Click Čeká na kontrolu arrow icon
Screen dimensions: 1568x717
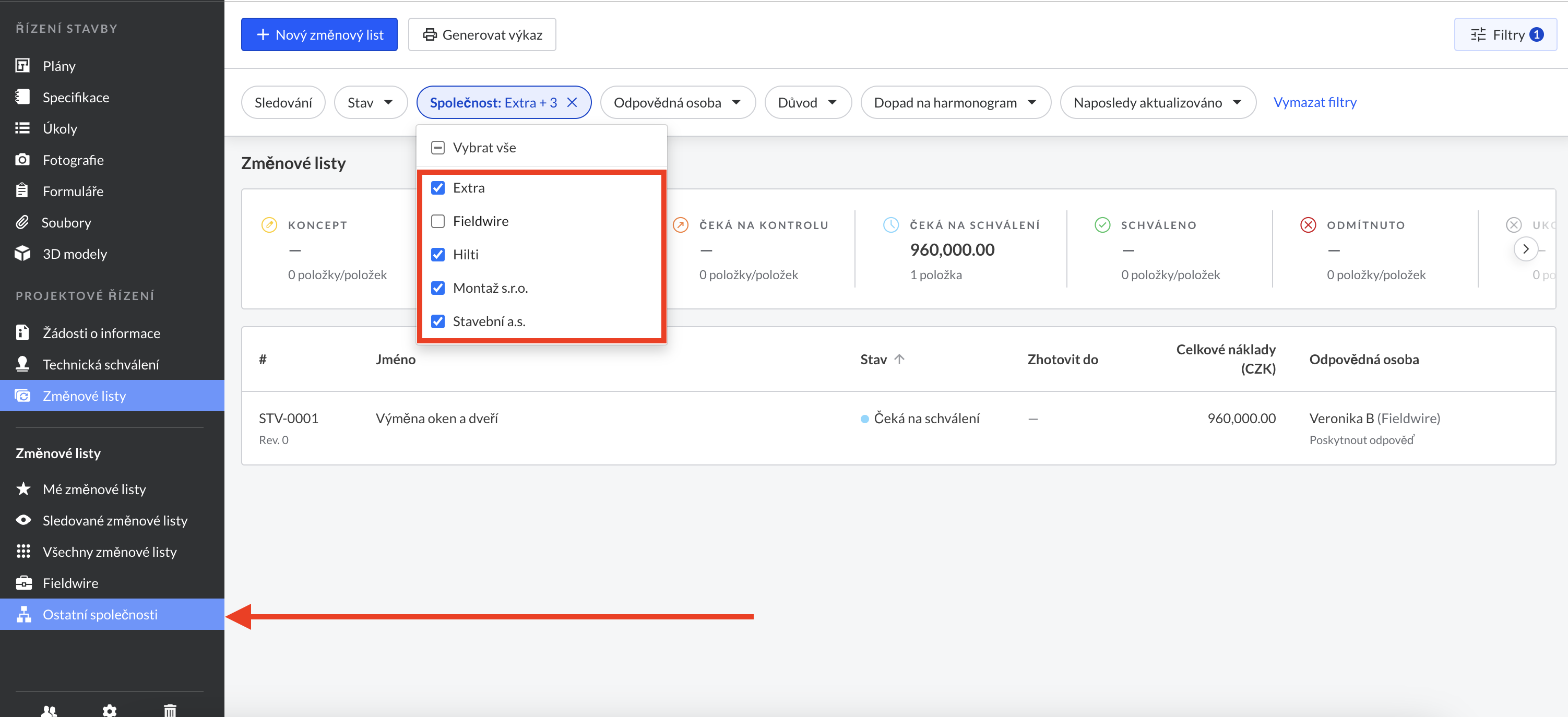click(x=680, y=224)
